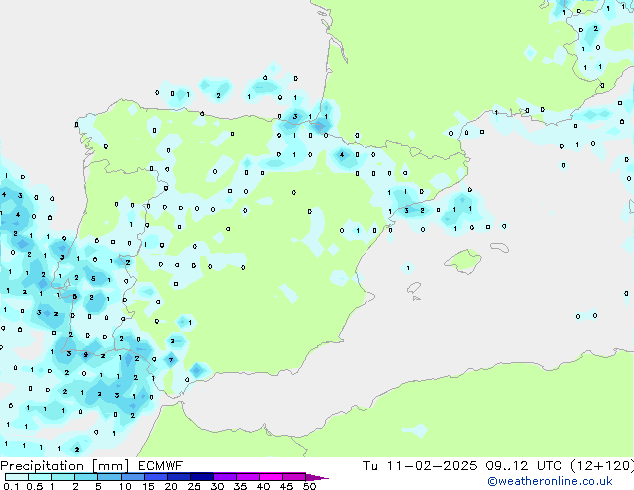The height and width of the screenshot is (490, 634).
Task: Pick the 45–50 mm legend color swatch
Action: click(x=294, y=477)
